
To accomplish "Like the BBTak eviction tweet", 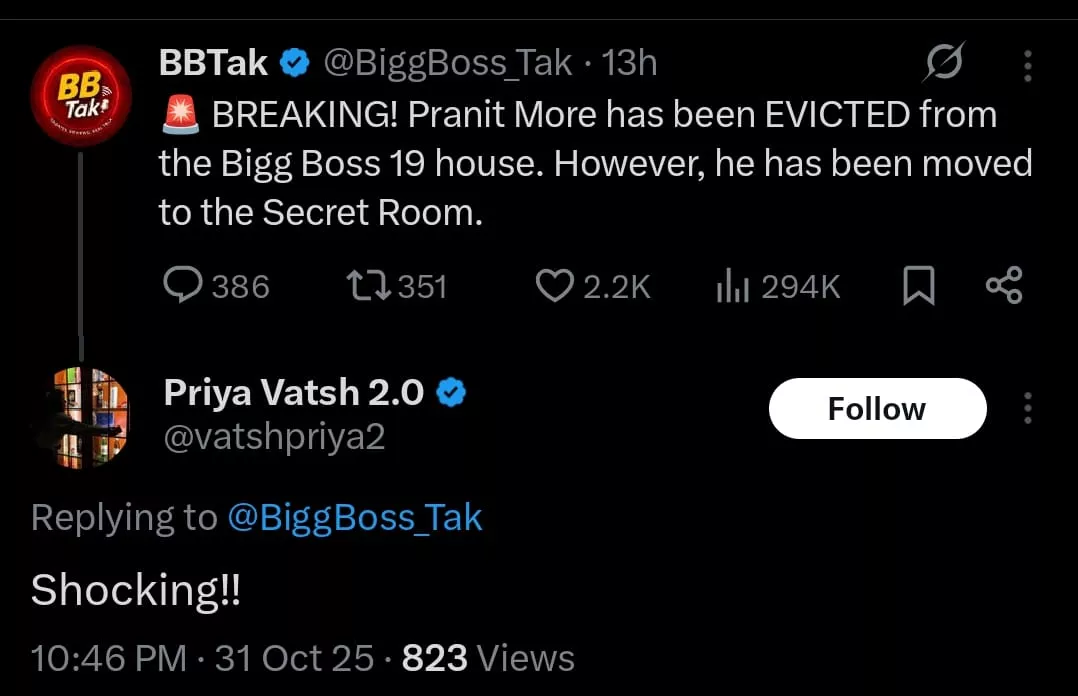I will pos(555,286).
